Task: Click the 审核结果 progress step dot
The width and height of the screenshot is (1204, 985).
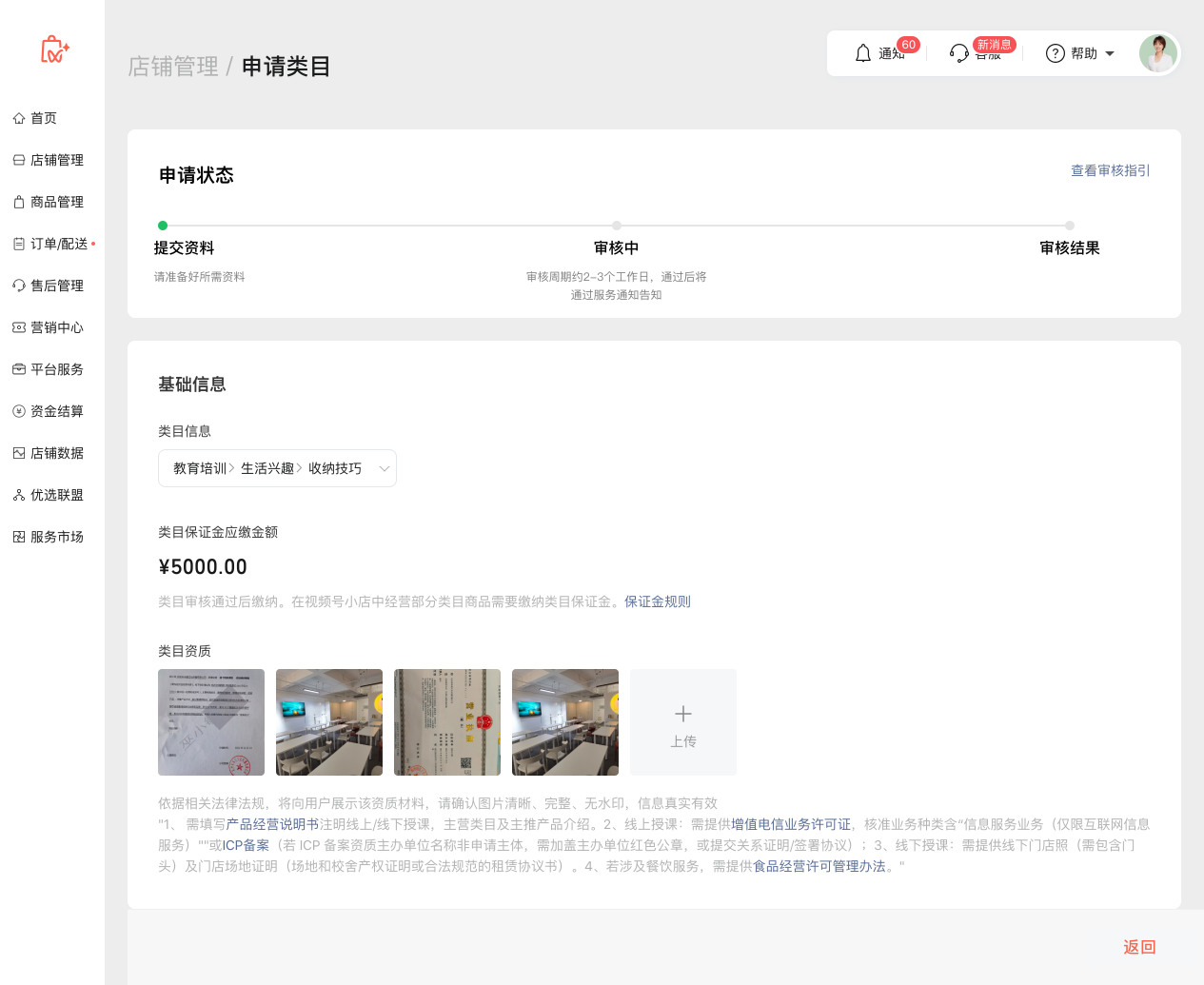Action: (x=1070, y=226)
